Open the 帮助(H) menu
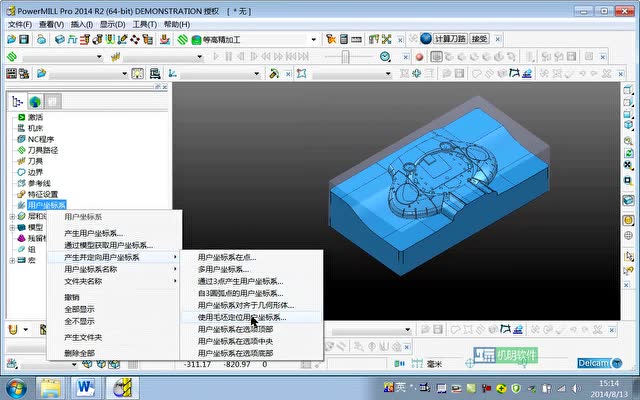Image resolution: width=640 pixels, height=400 pixels. point(177,24)
